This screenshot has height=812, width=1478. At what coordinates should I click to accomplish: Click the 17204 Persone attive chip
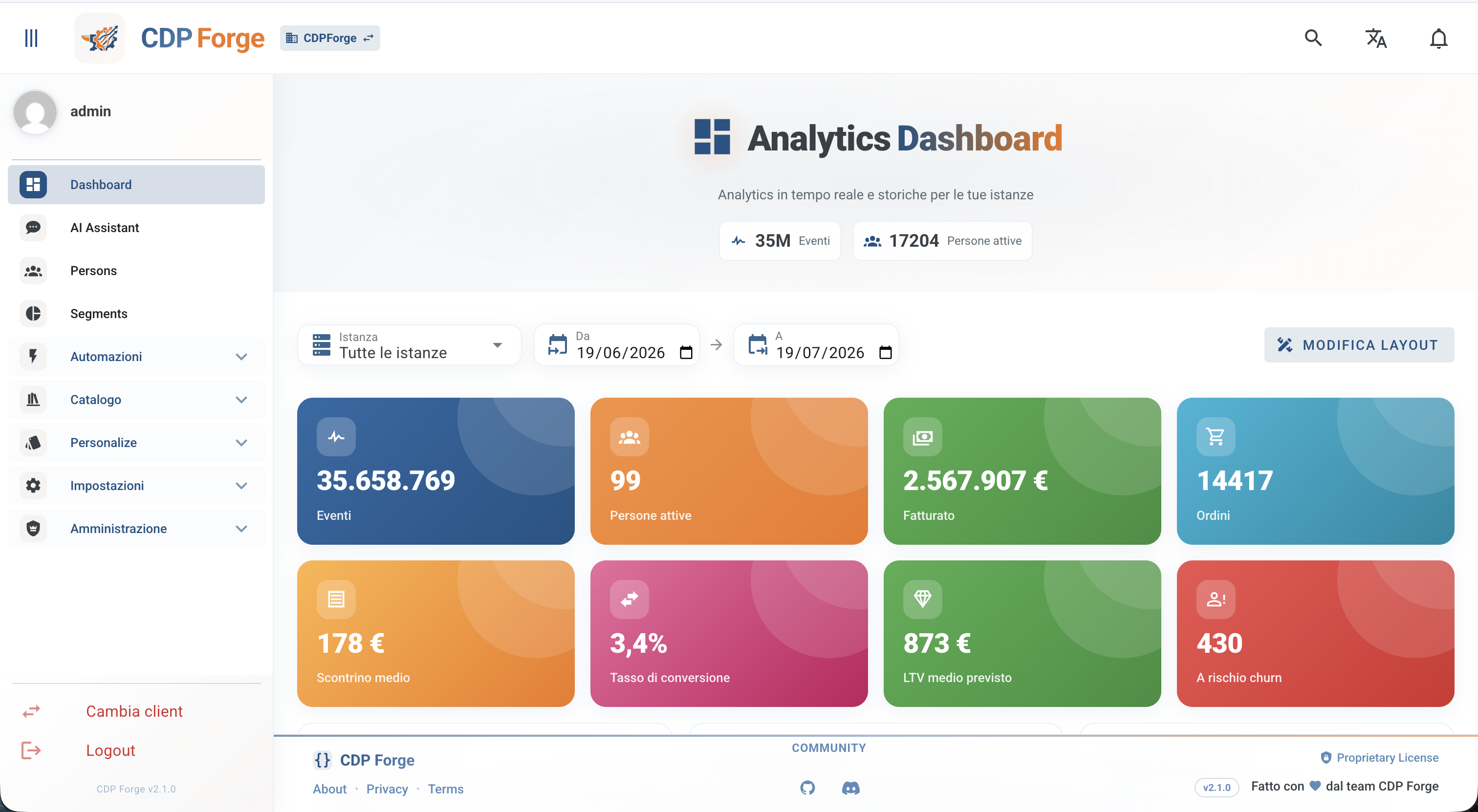[x=942, y=241]
